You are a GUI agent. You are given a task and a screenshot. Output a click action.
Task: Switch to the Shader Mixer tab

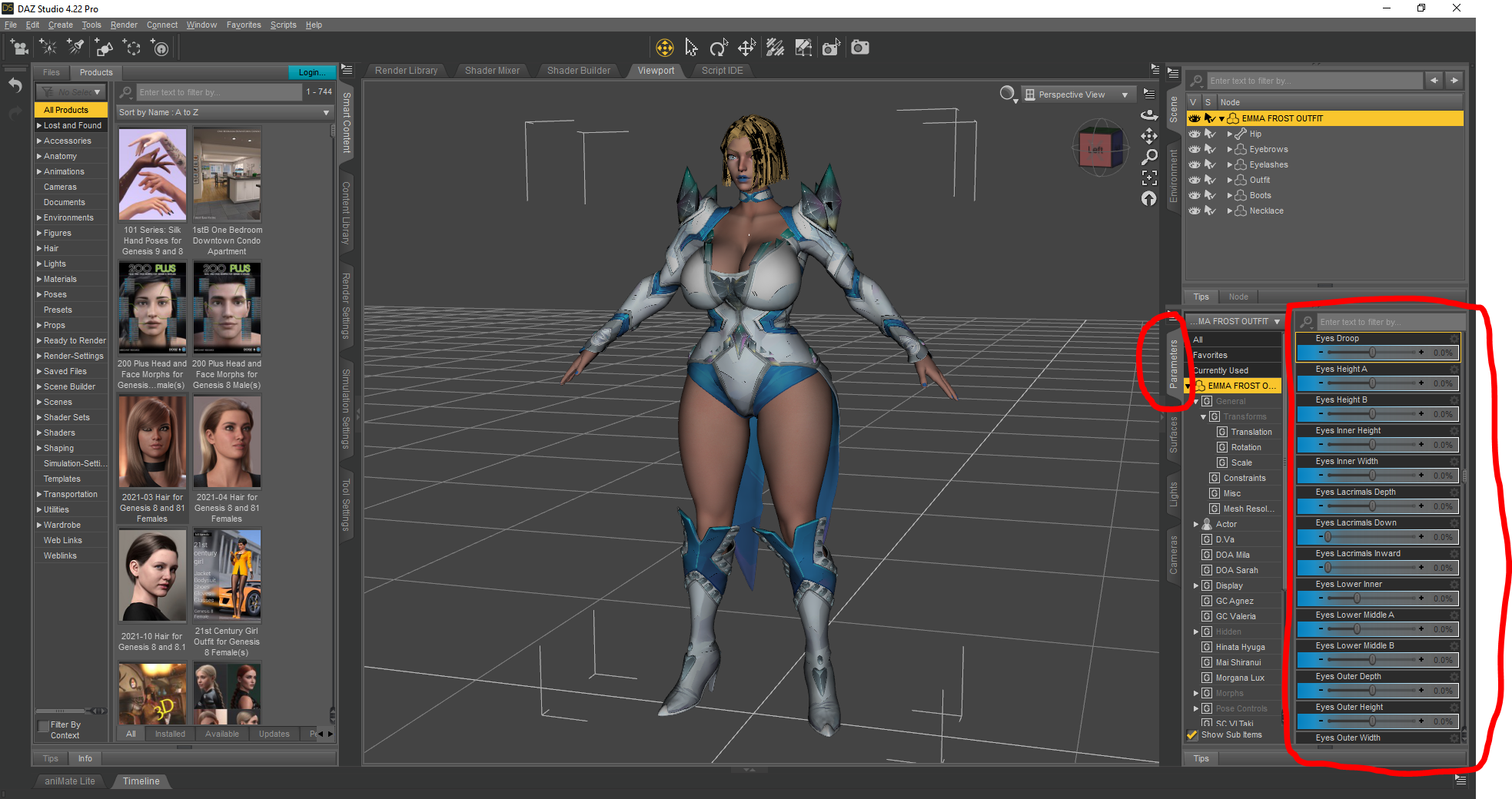click(x=492, y=71)
